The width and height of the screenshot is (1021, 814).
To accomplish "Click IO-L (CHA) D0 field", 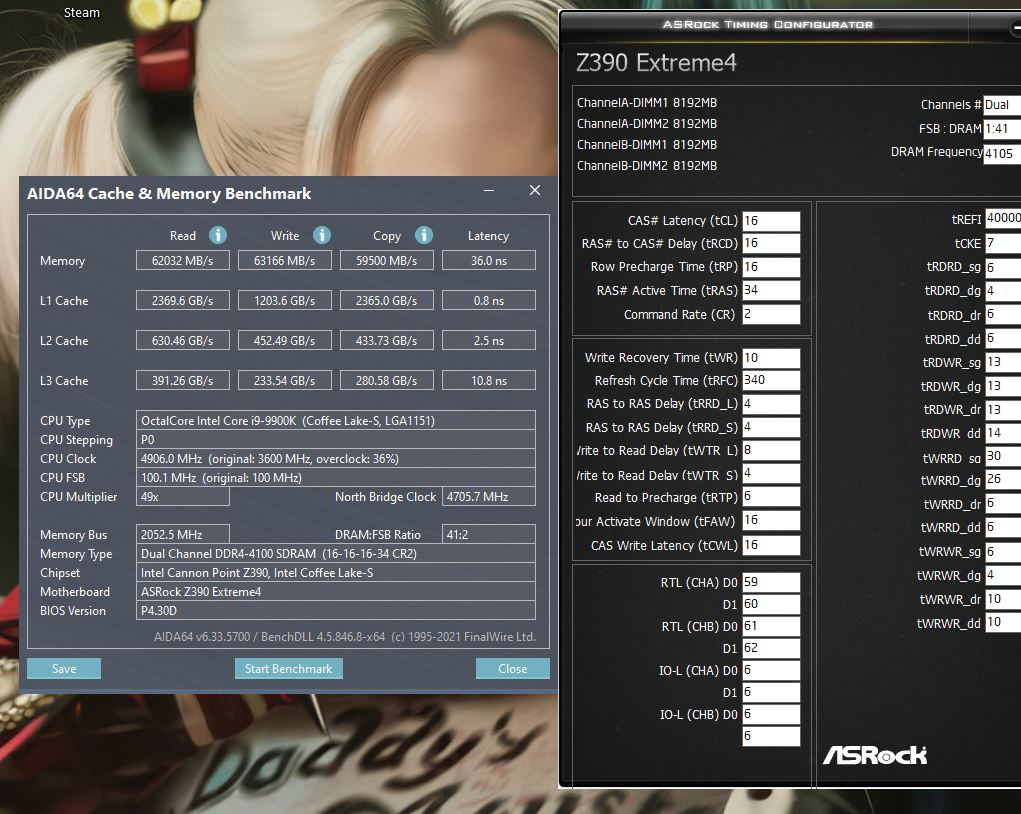I will tap(771, 670).
